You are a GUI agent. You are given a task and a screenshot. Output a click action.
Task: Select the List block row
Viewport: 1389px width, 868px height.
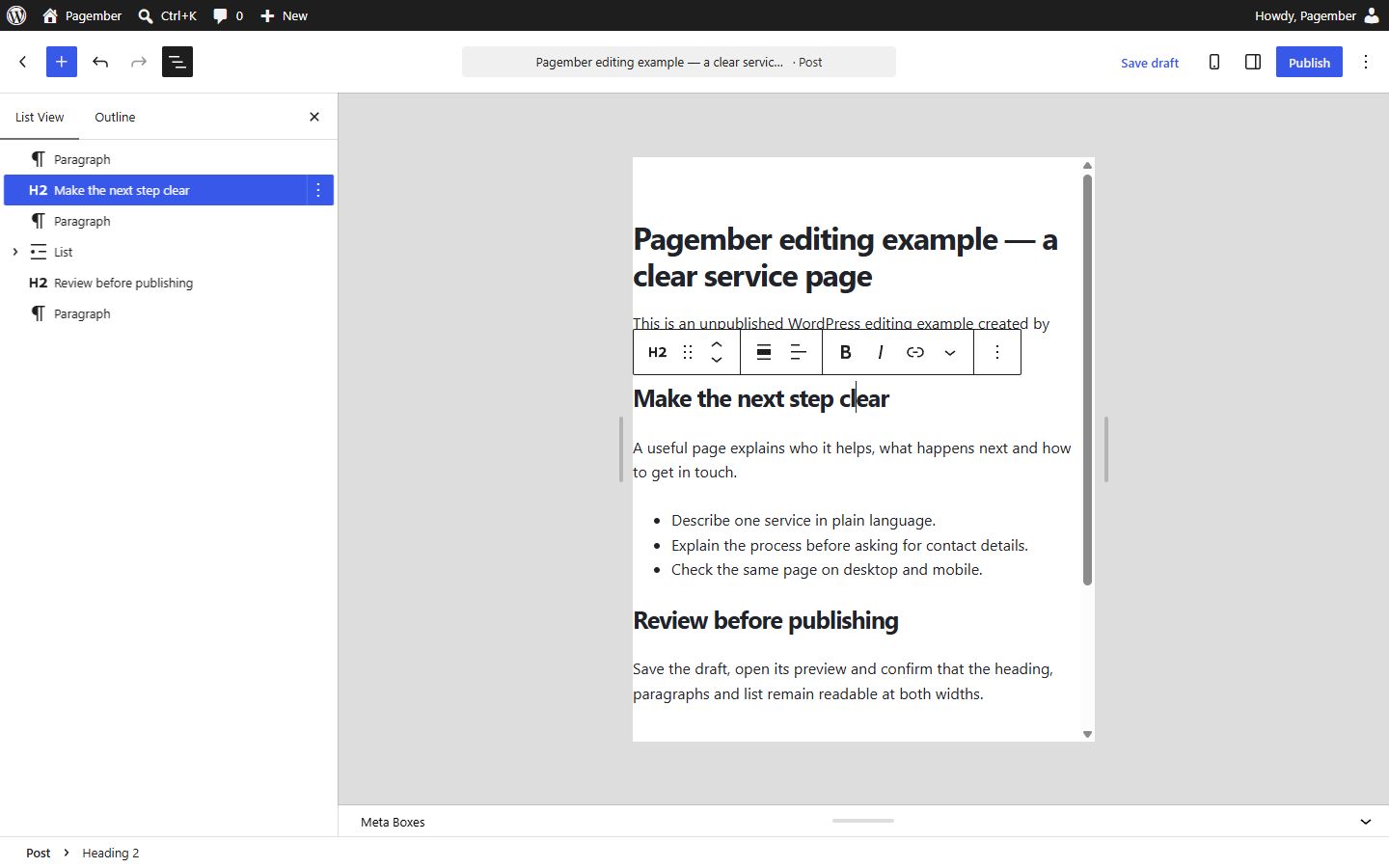point(169,252)
